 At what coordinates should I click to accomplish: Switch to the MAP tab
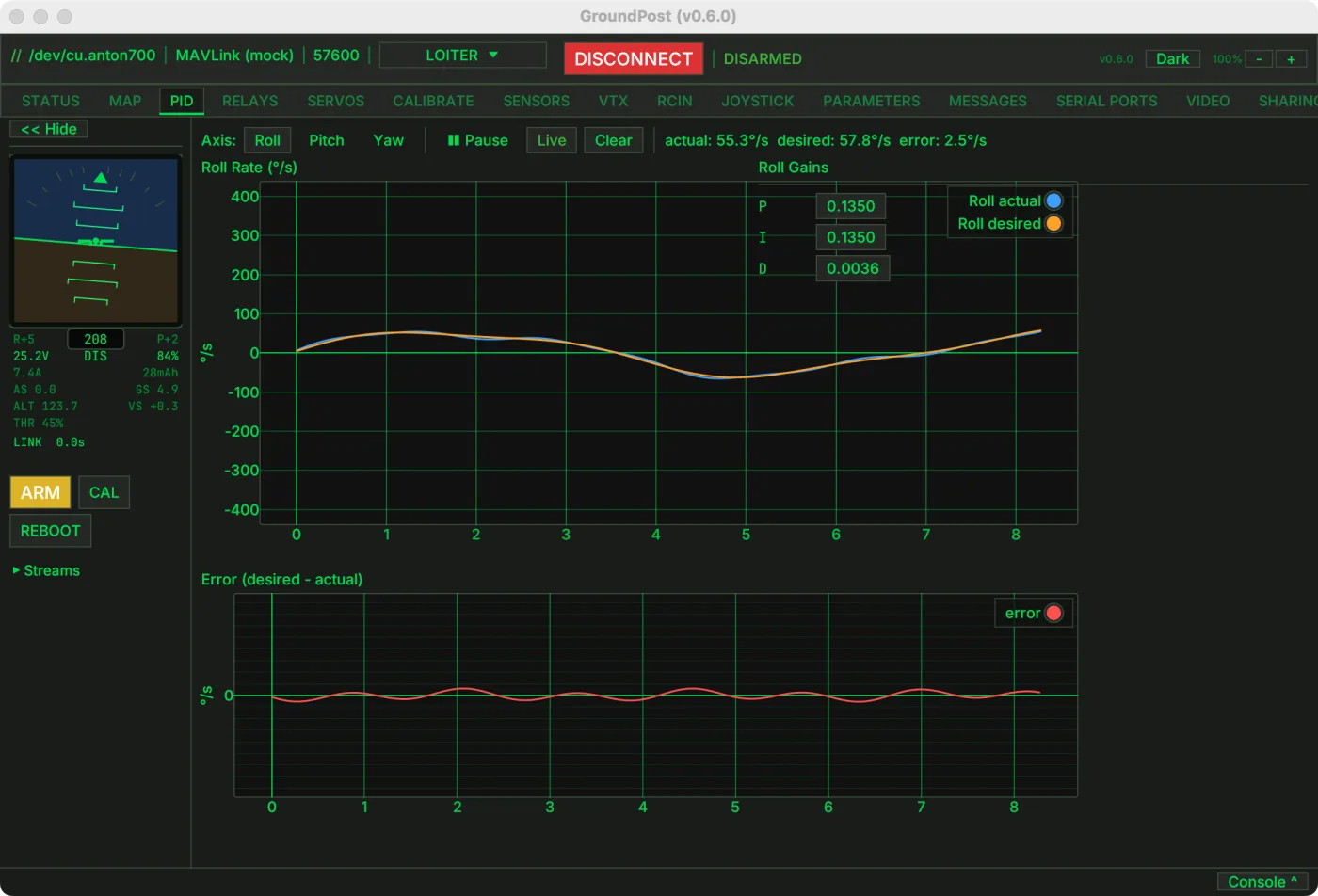click(125, 101)
